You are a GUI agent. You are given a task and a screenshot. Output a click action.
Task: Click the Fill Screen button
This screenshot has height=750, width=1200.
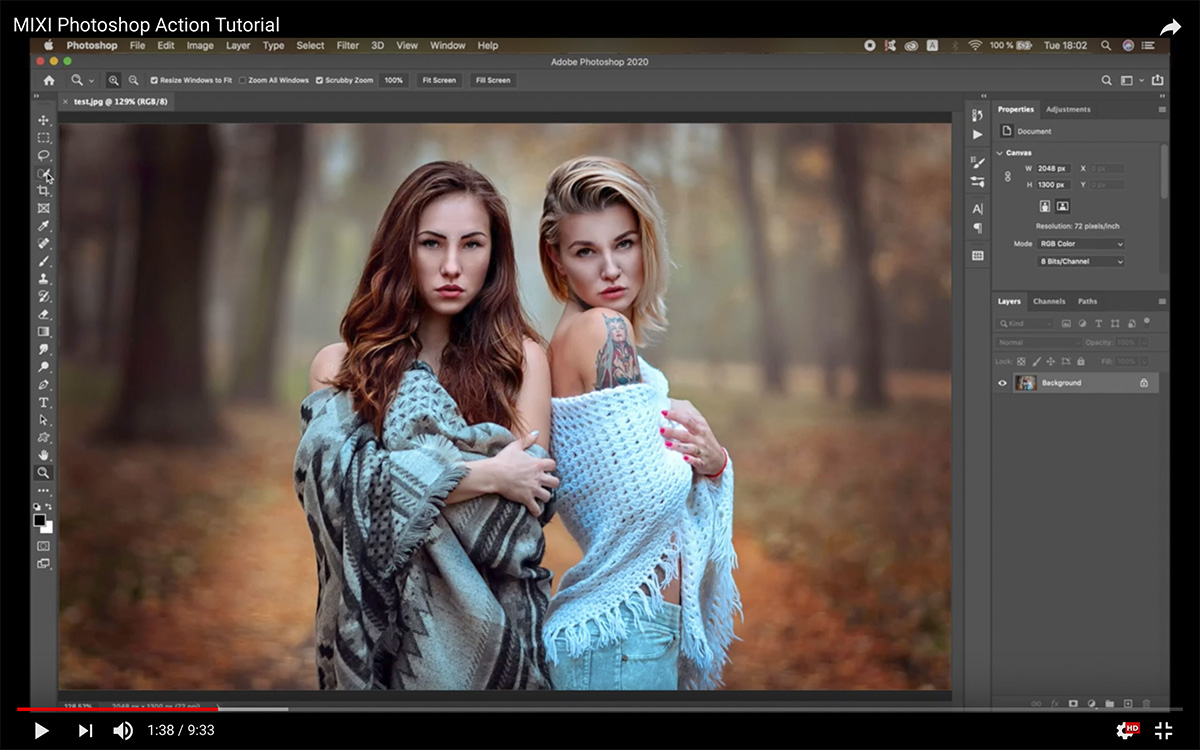(492, 80)
